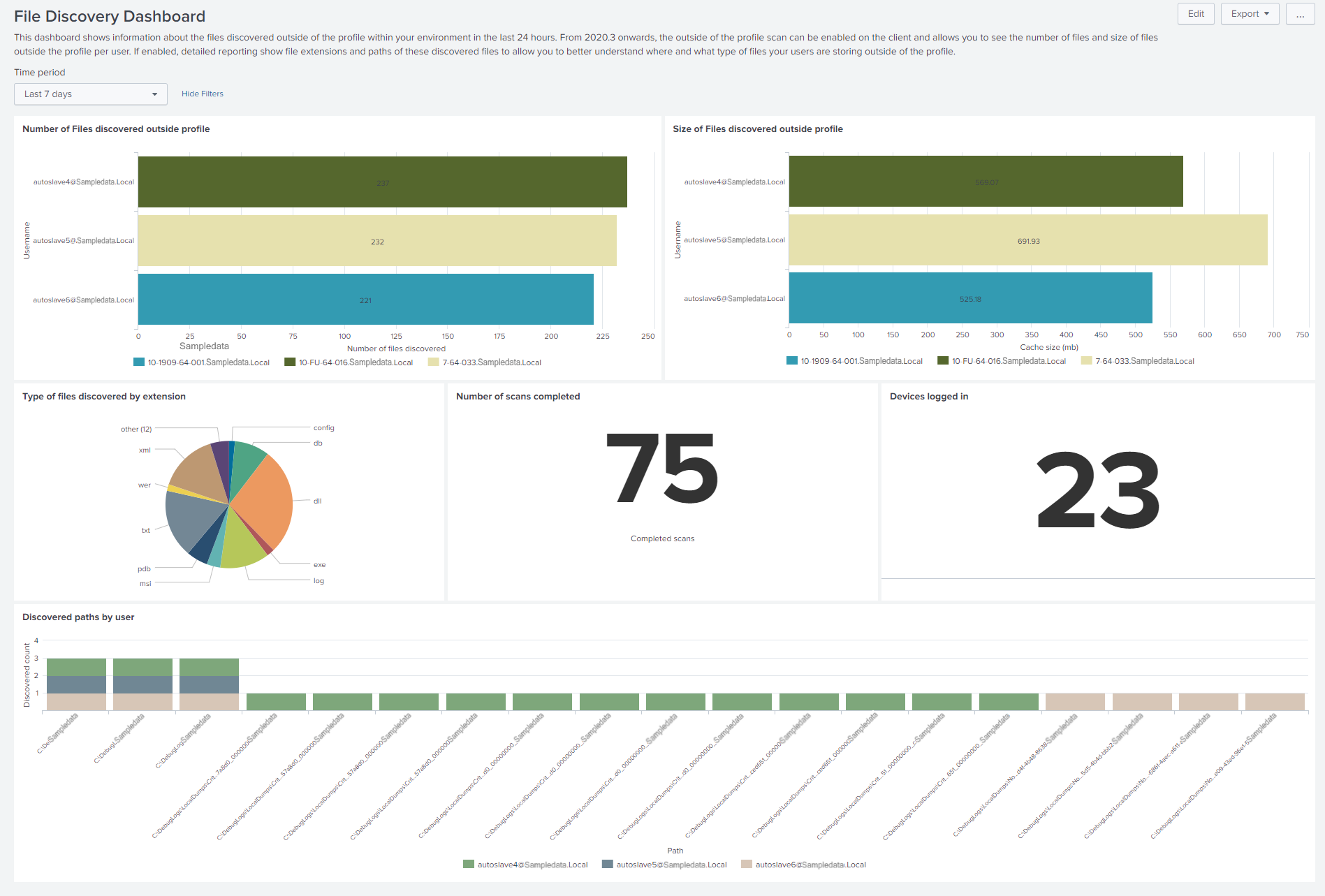Open the more options ellipsis menu
This screenshot has width=1325, height=896.
pyautogui.click(x=1300, y=14)
